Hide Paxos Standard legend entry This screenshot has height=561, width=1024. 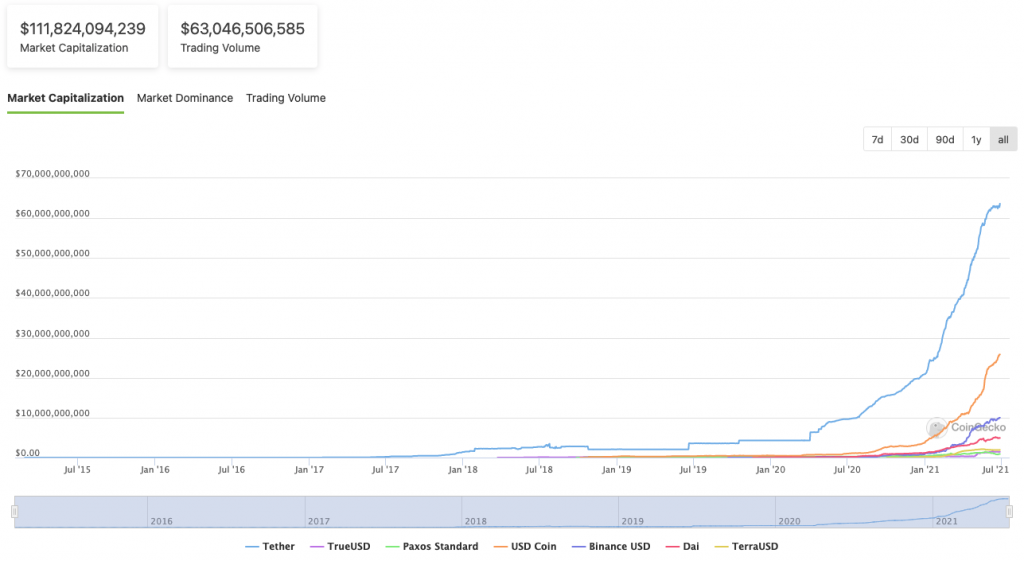432,546
